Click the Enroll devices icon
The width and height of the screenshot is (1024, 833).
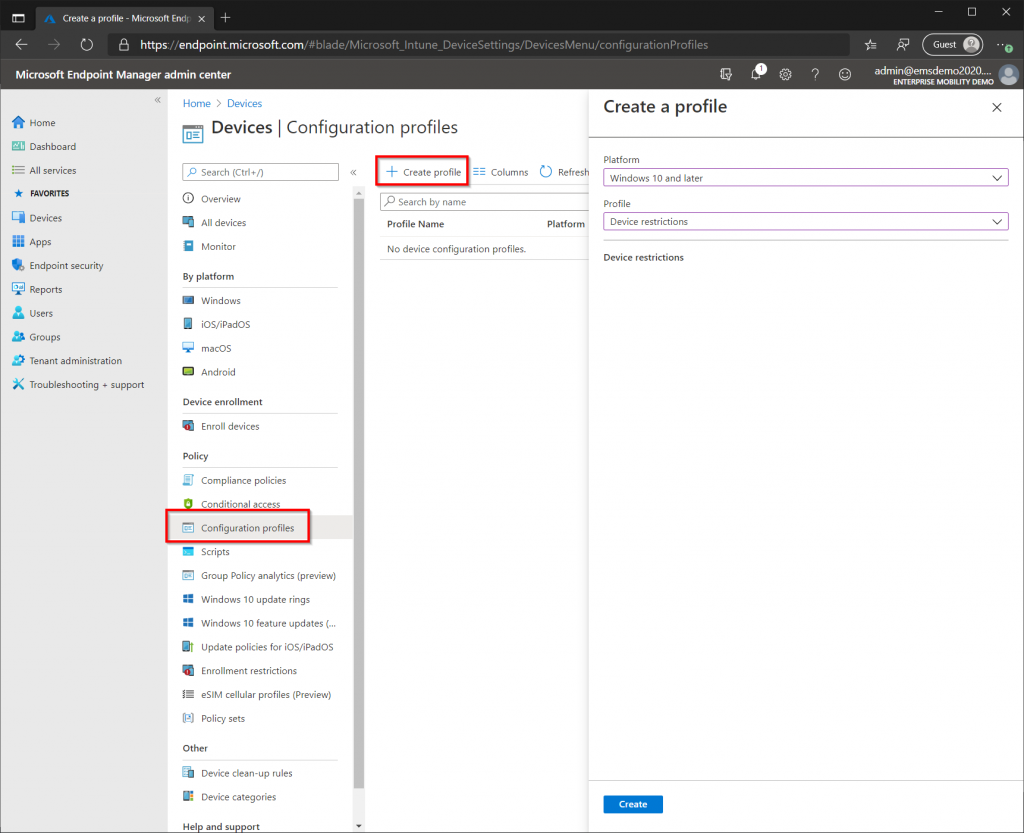coord(188,426)
